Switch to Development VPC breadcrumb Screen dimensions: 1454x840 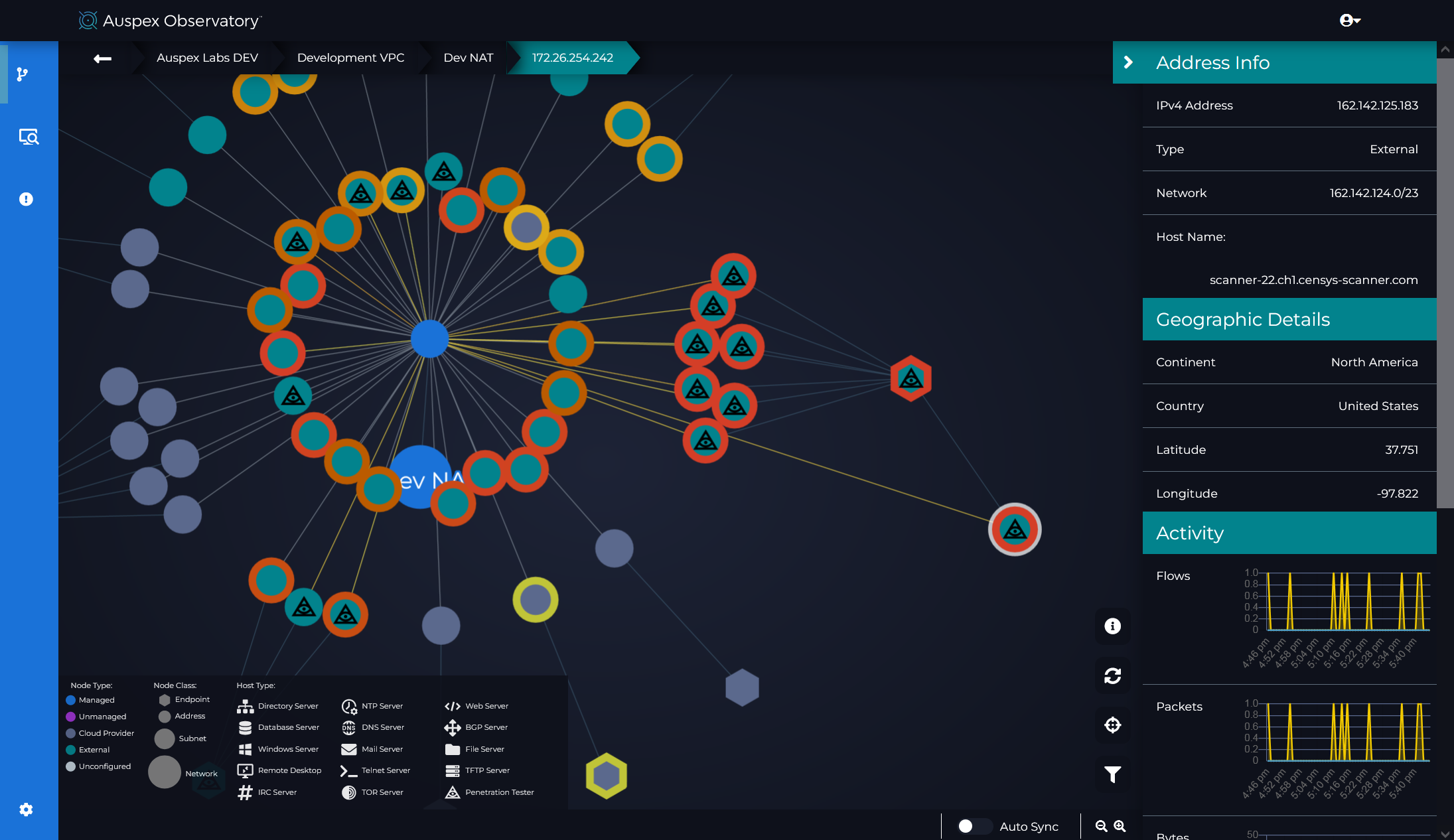(350, 58)
